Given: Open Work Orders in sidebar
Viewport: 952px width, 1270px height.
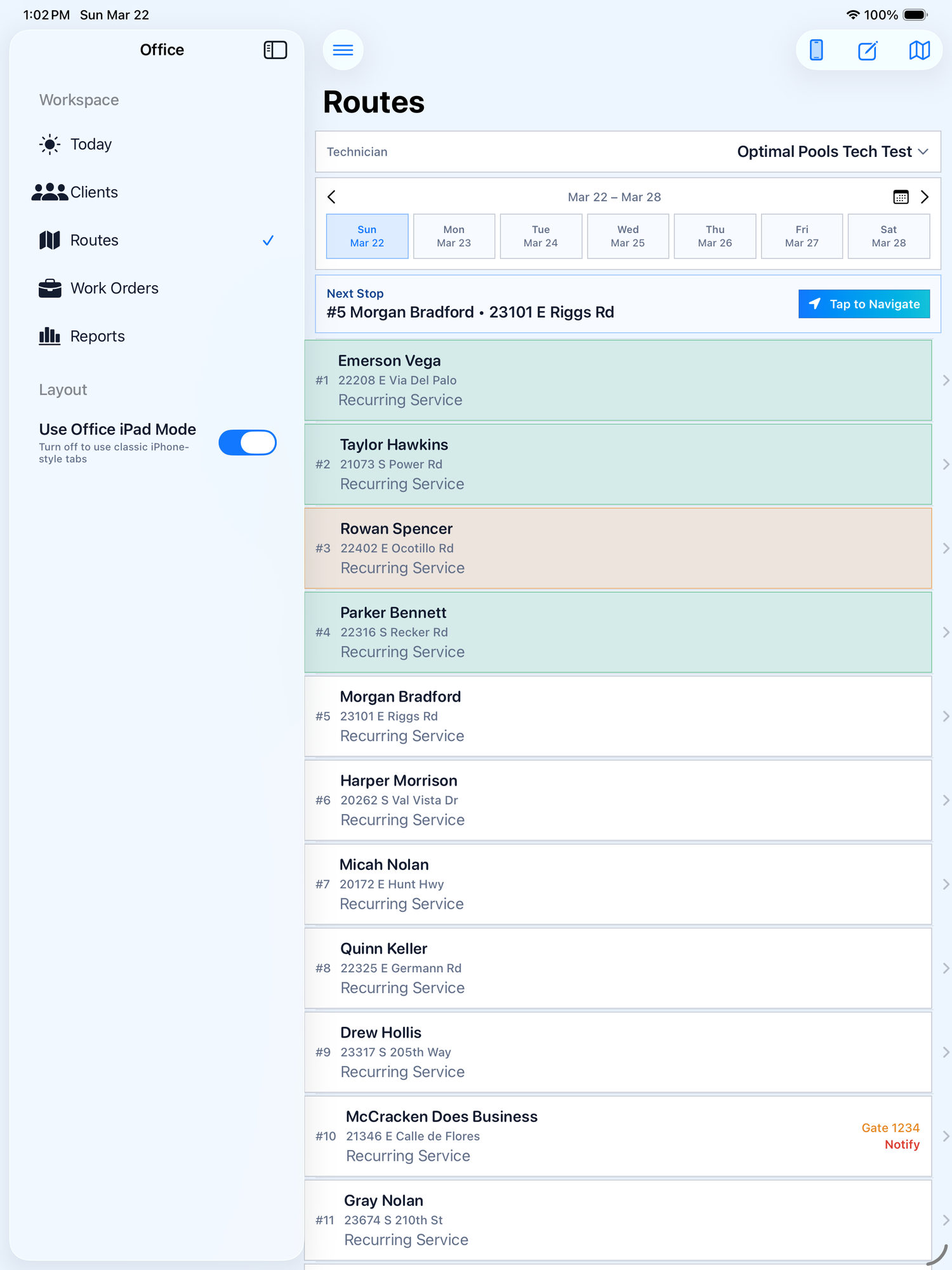Looking at the screenshot, I should [157, 288].
